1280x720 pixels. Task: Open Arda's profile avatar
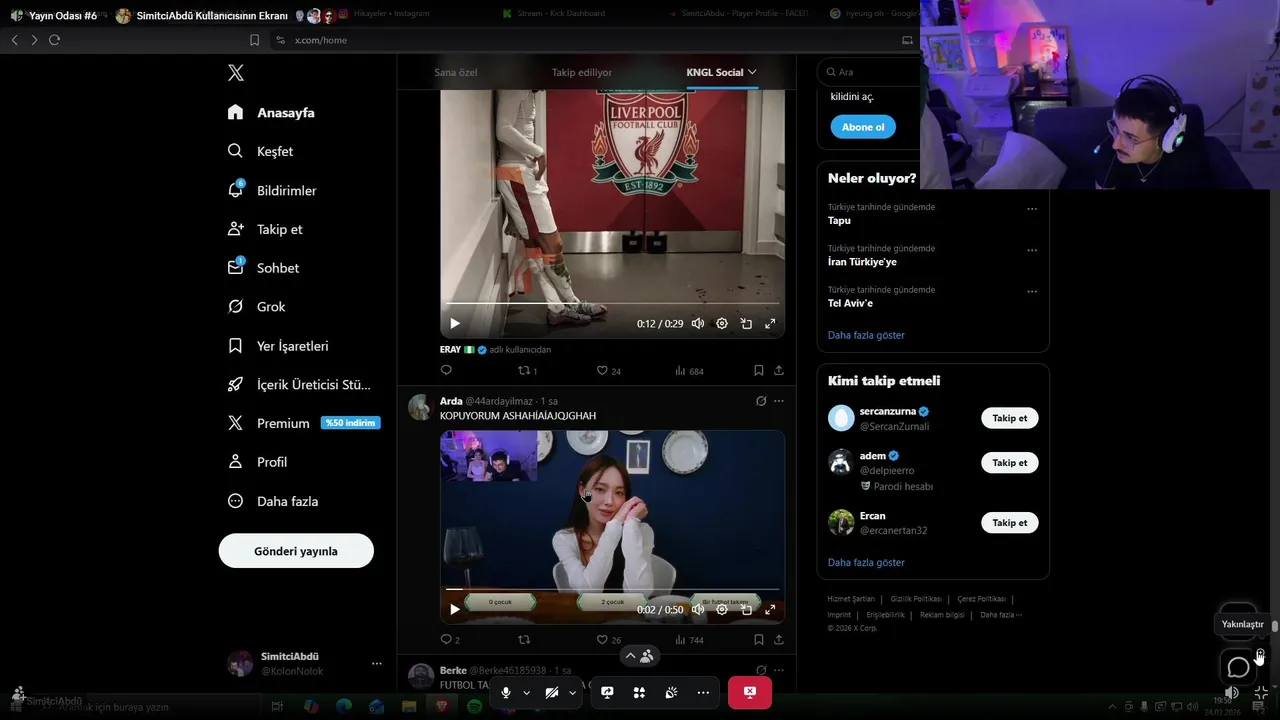[420, 407]
